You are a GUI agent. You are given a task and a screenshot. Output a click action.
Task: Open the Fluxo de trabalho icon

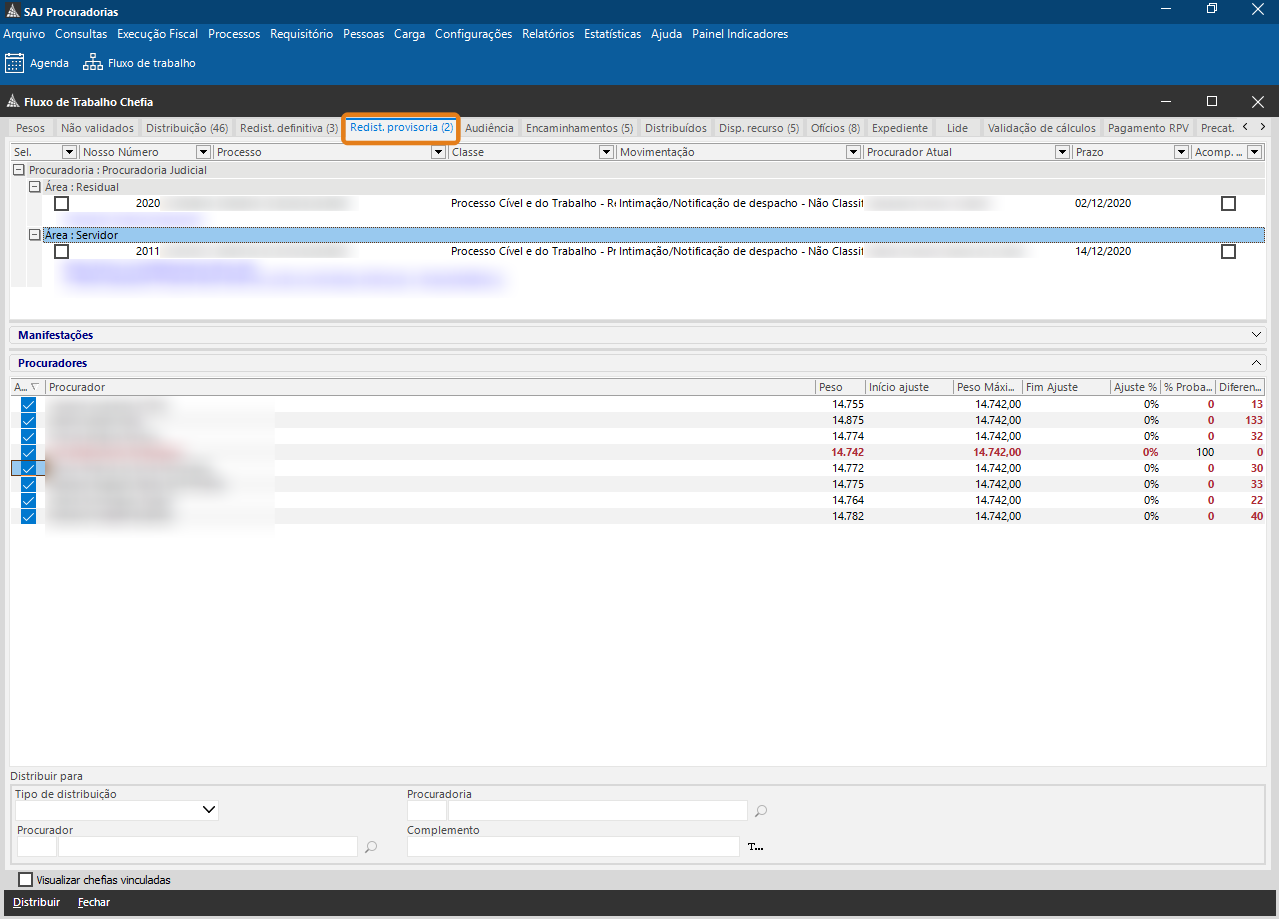pos(93,63)
